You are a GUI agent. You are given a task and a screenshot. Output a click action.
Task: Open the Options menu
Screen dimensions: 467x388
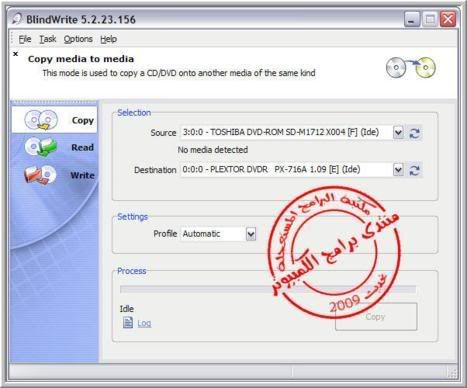(x=78, y=39)
